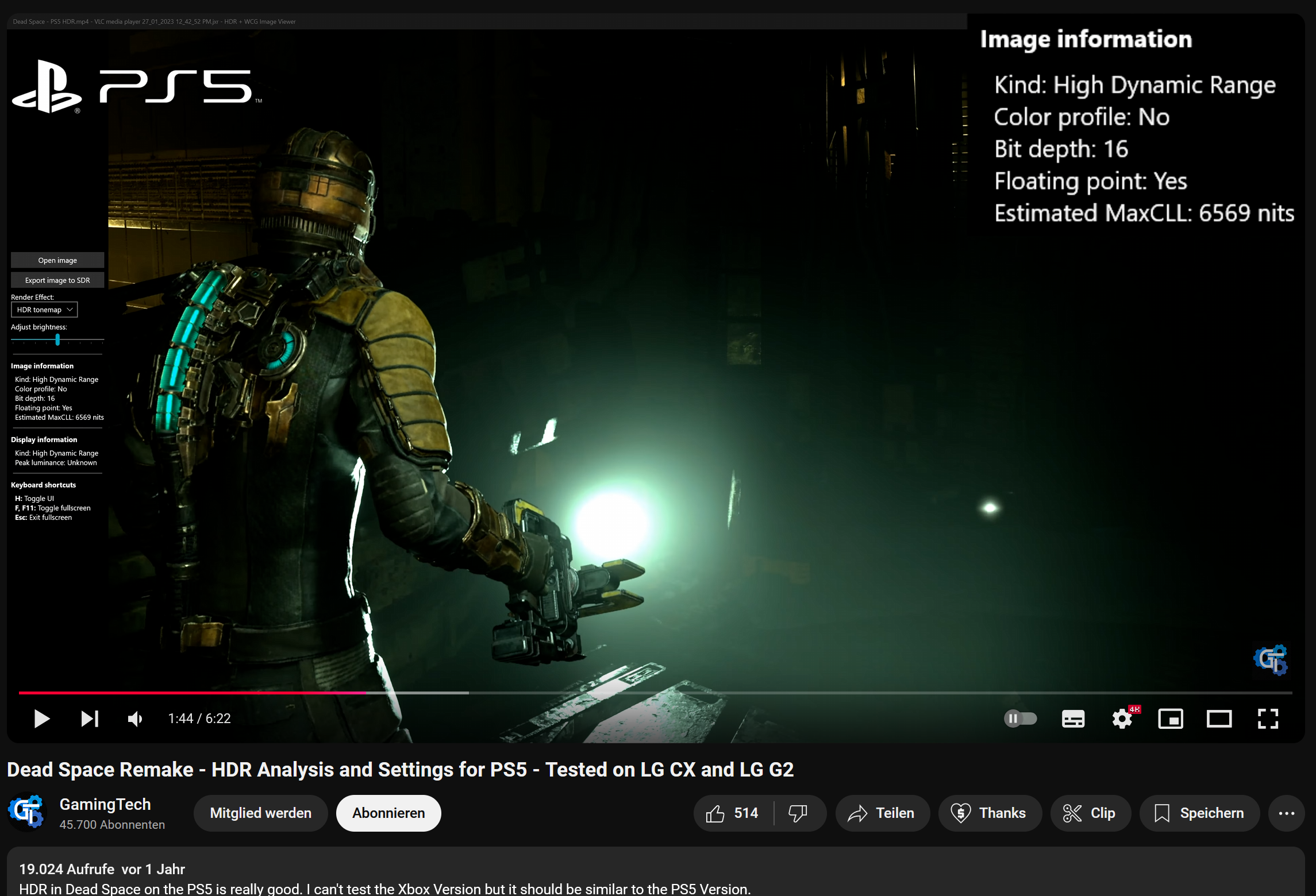
Task: Switch to miniplayer mode
Action: [1171, 719]
